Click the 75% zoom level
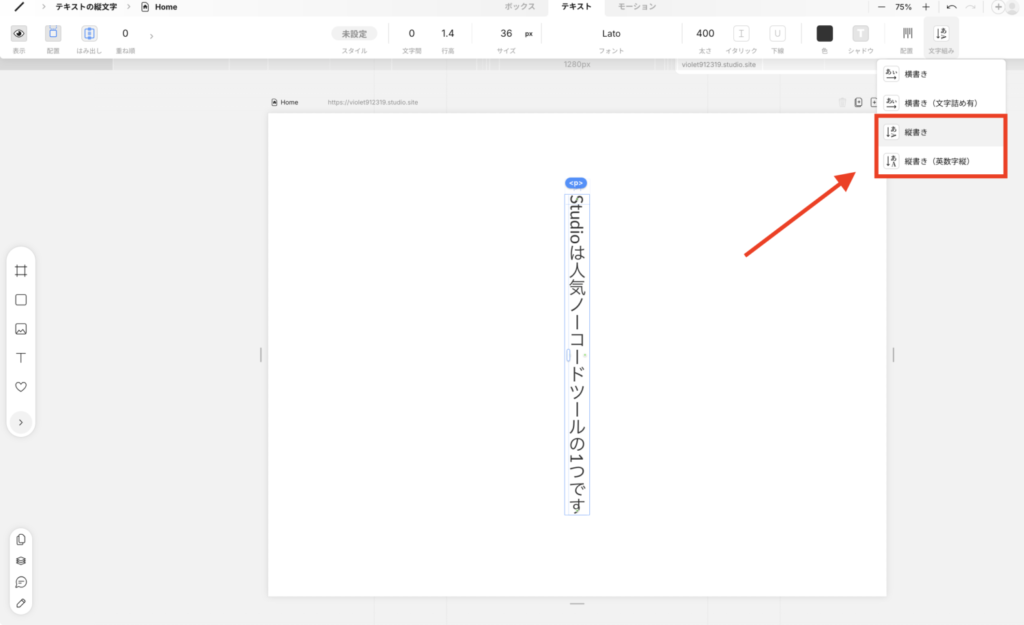This screenshot has height=625, width=1024. pyautogui.click(x=903, y=7)
